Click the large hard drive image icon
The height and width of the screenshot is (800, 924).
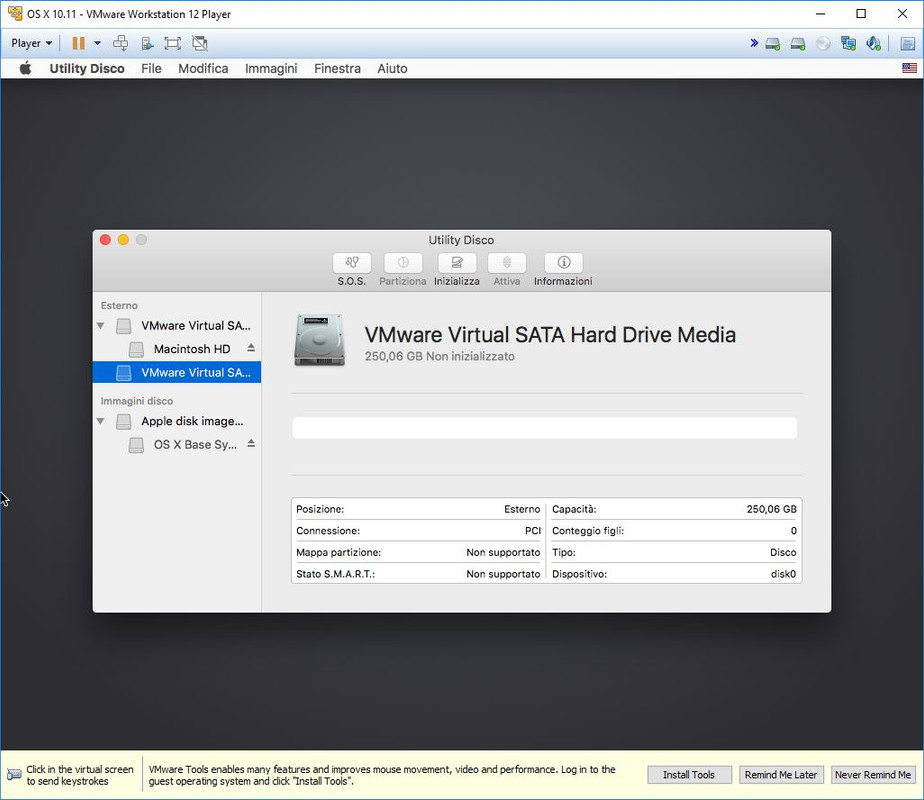click(319, 340)
